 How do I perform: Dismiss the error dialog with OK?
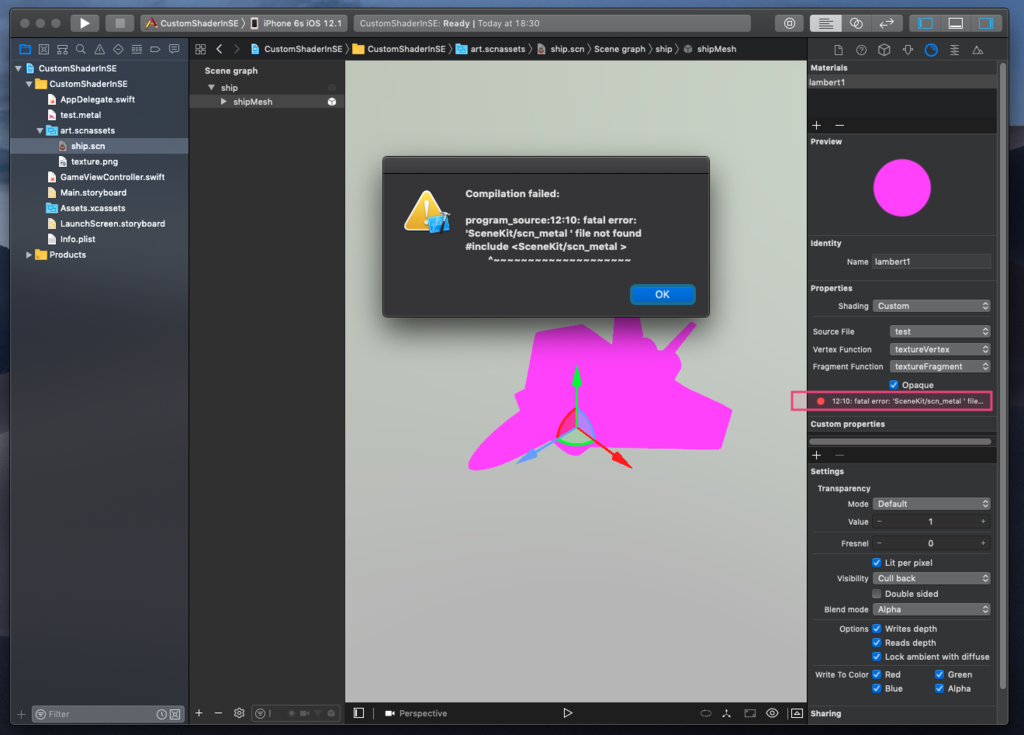662,295
